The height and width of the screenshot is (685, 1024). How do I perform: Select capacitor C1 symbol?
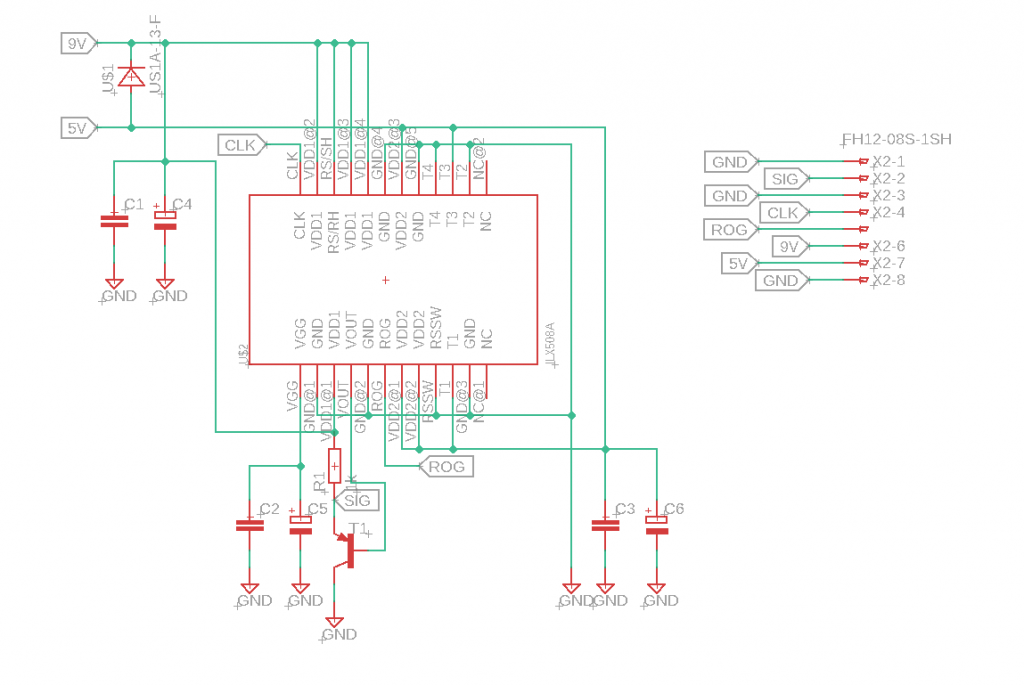coord(114,221)
